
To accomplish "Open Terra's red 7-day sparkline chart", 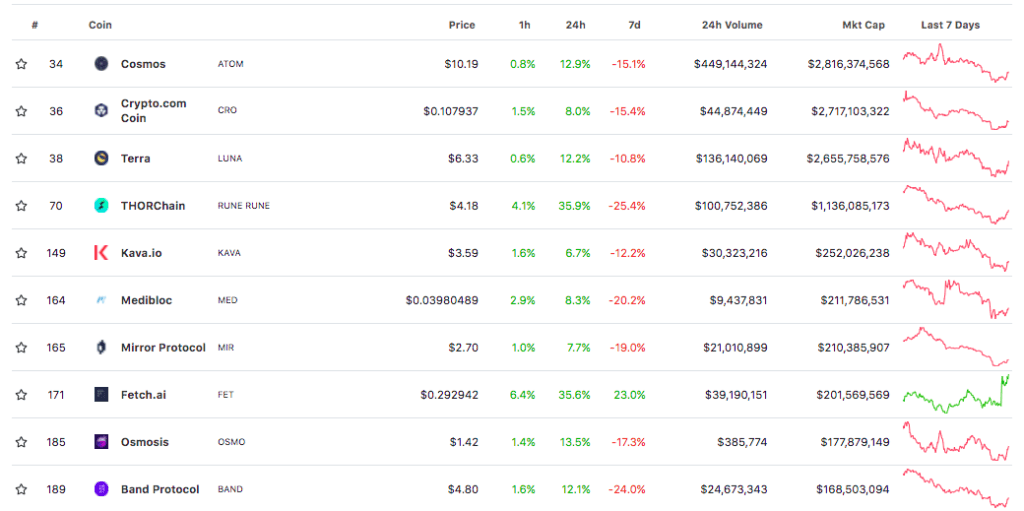I will (x=956, y=158).
